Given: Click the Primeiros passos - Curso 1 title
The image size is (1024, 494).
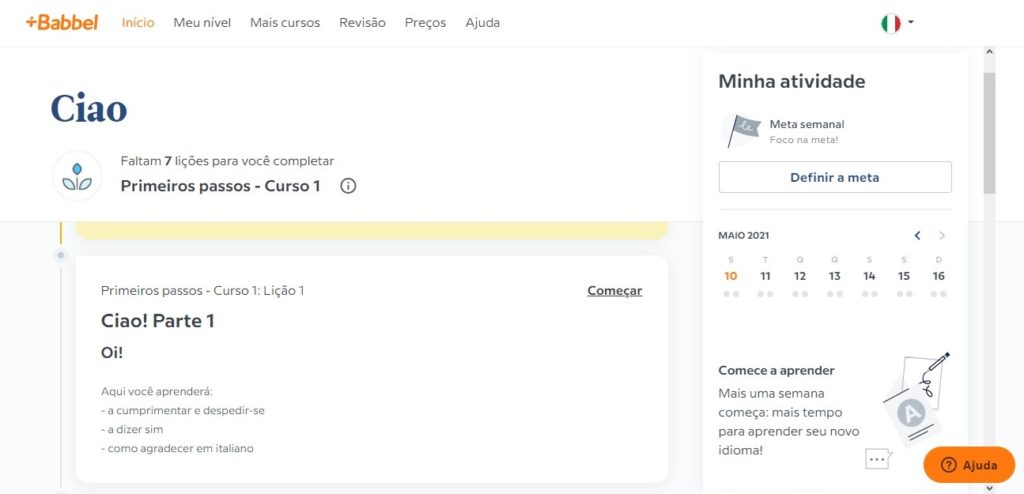Looking at the screenshot, I should pos(220,186).
